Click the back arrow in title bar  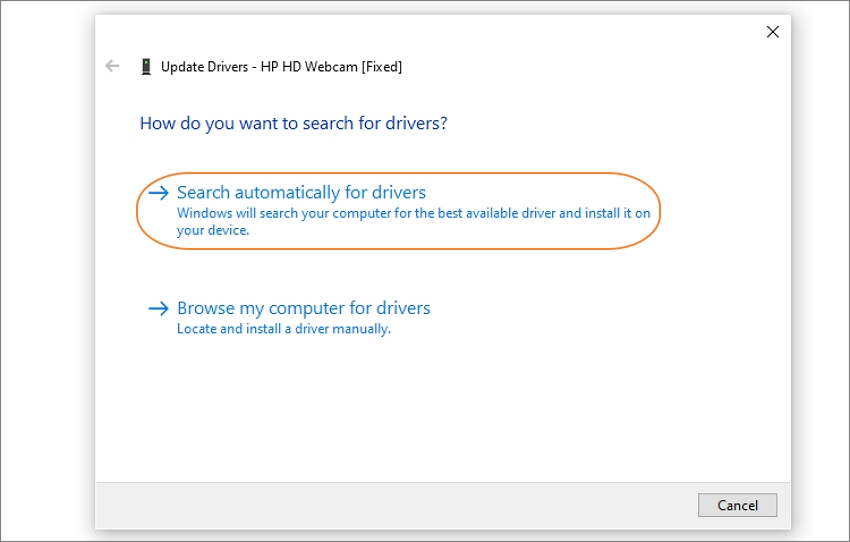[x=112, y=67]
